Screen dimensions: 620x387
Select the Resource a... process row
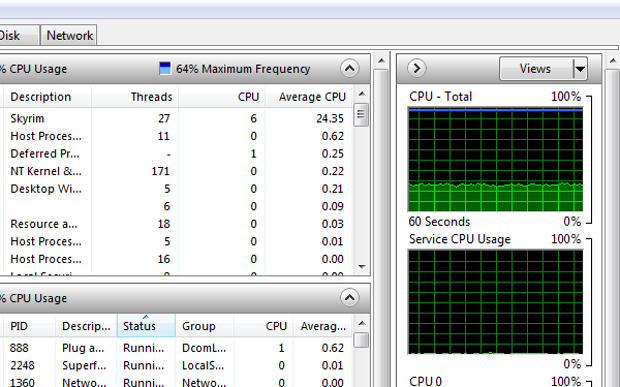176,224
